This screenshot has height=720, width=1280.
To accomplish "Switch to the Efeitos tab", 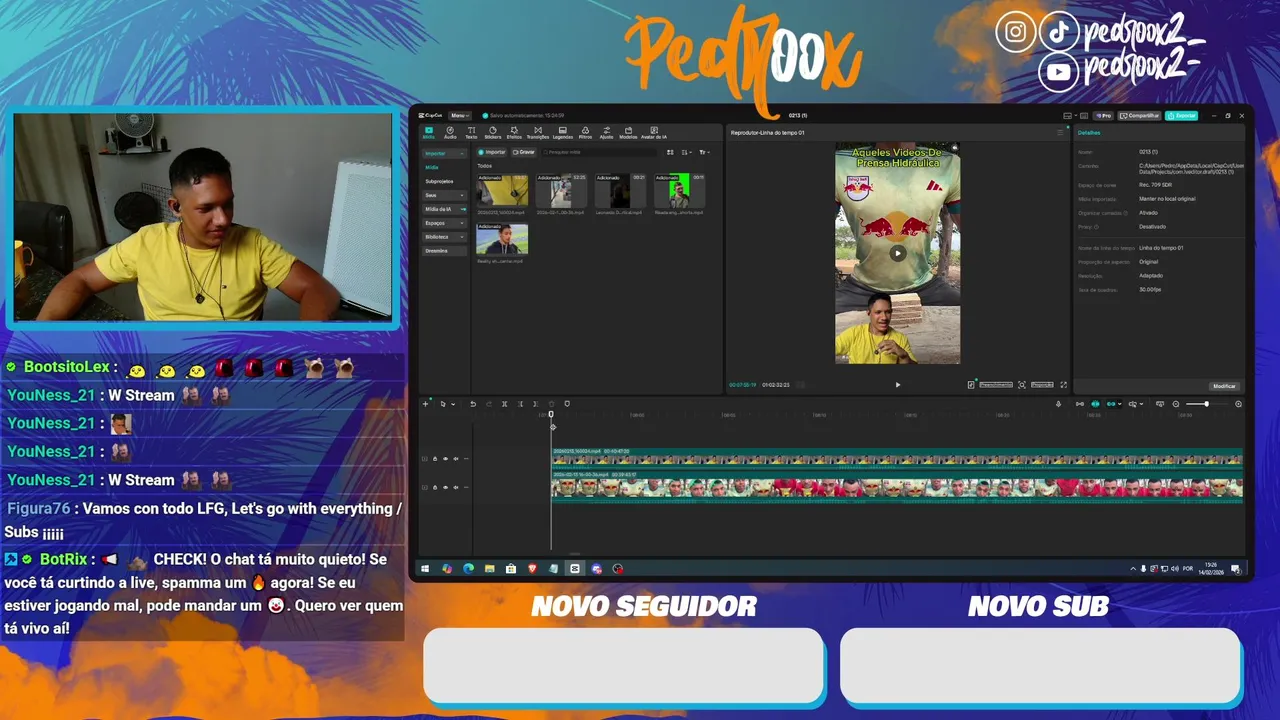I will 514,132.
